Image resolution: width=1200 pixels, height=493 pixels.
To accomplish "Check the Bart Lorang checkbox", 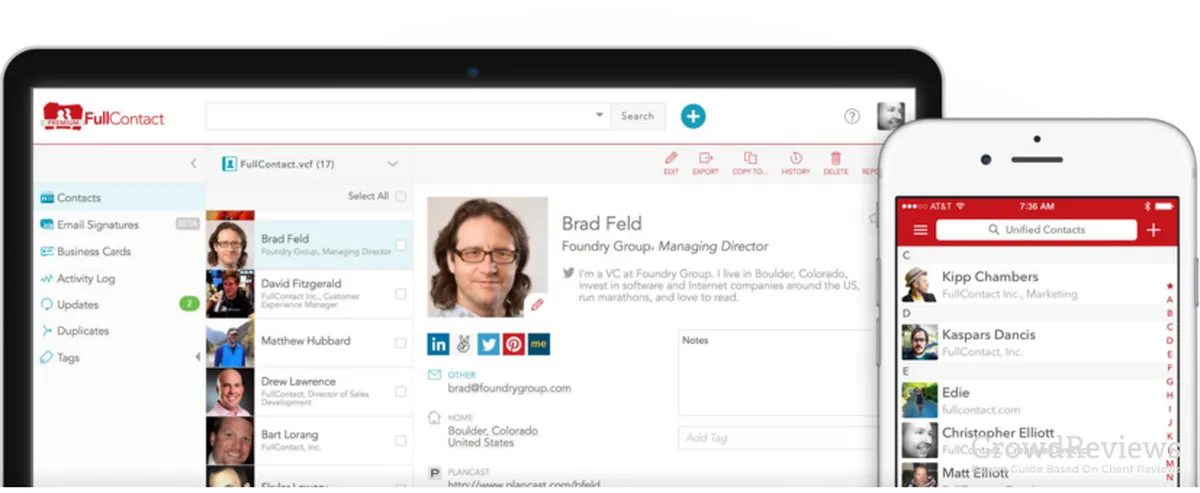I will (x=401, y=440).
